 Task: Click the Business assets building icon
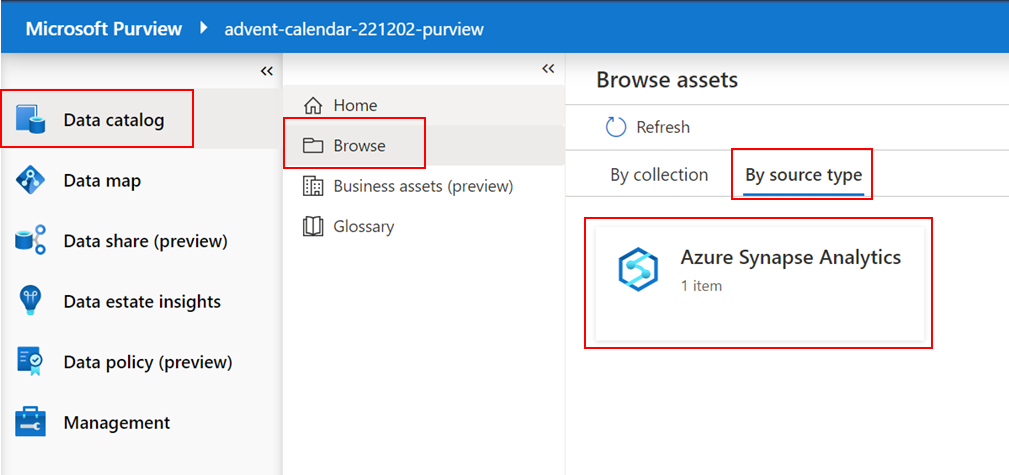[x=313, y=186]
